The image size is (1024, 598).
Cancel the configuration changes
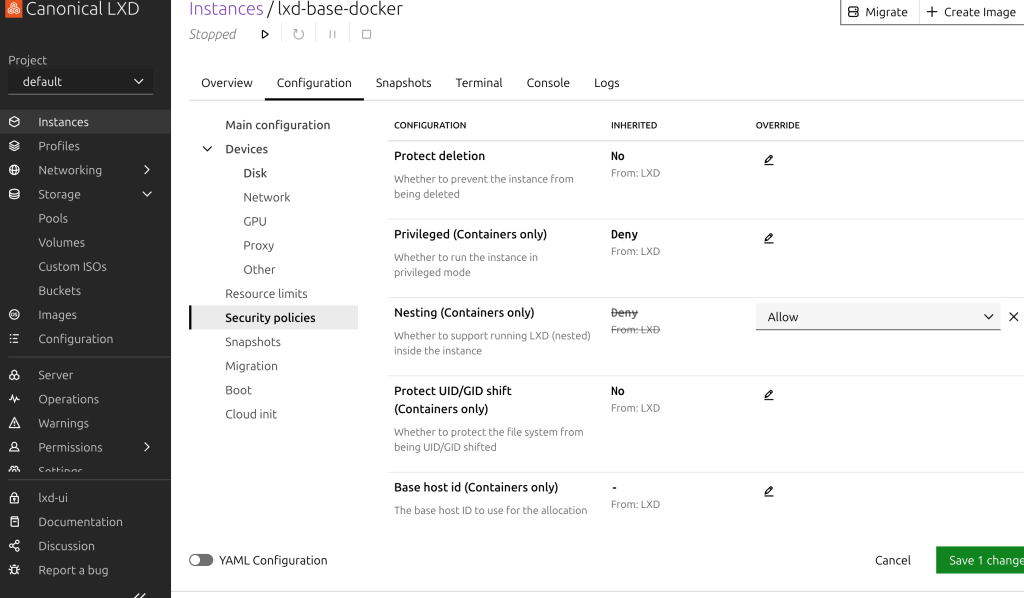click(892, 560)
